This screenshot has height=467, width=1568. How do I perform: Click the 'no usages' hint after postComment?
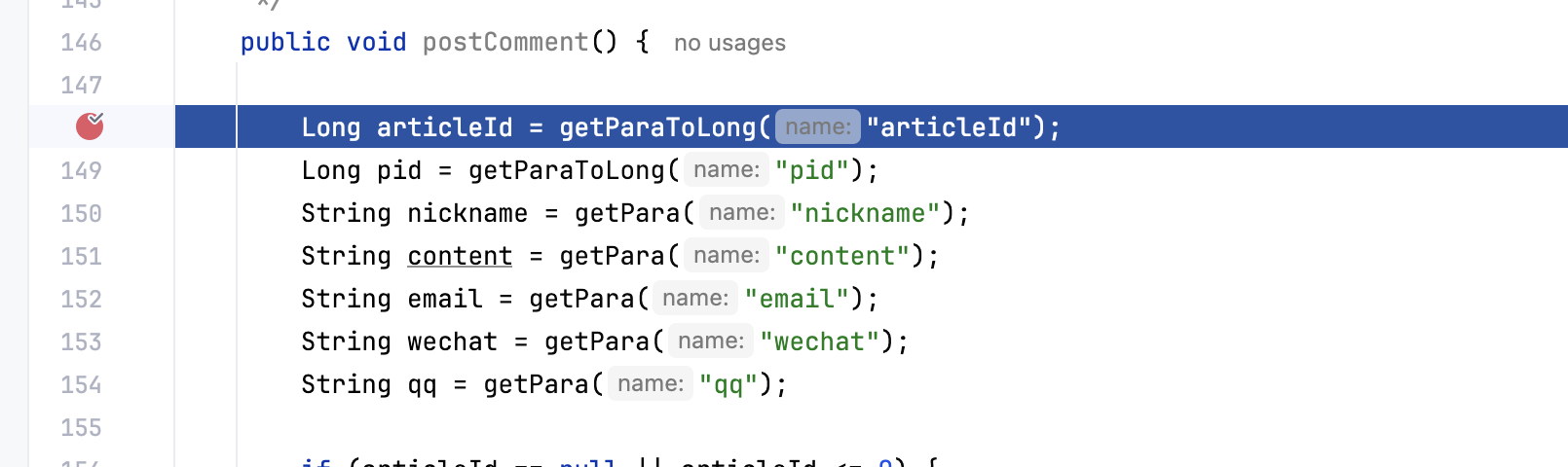click(729, 43)
